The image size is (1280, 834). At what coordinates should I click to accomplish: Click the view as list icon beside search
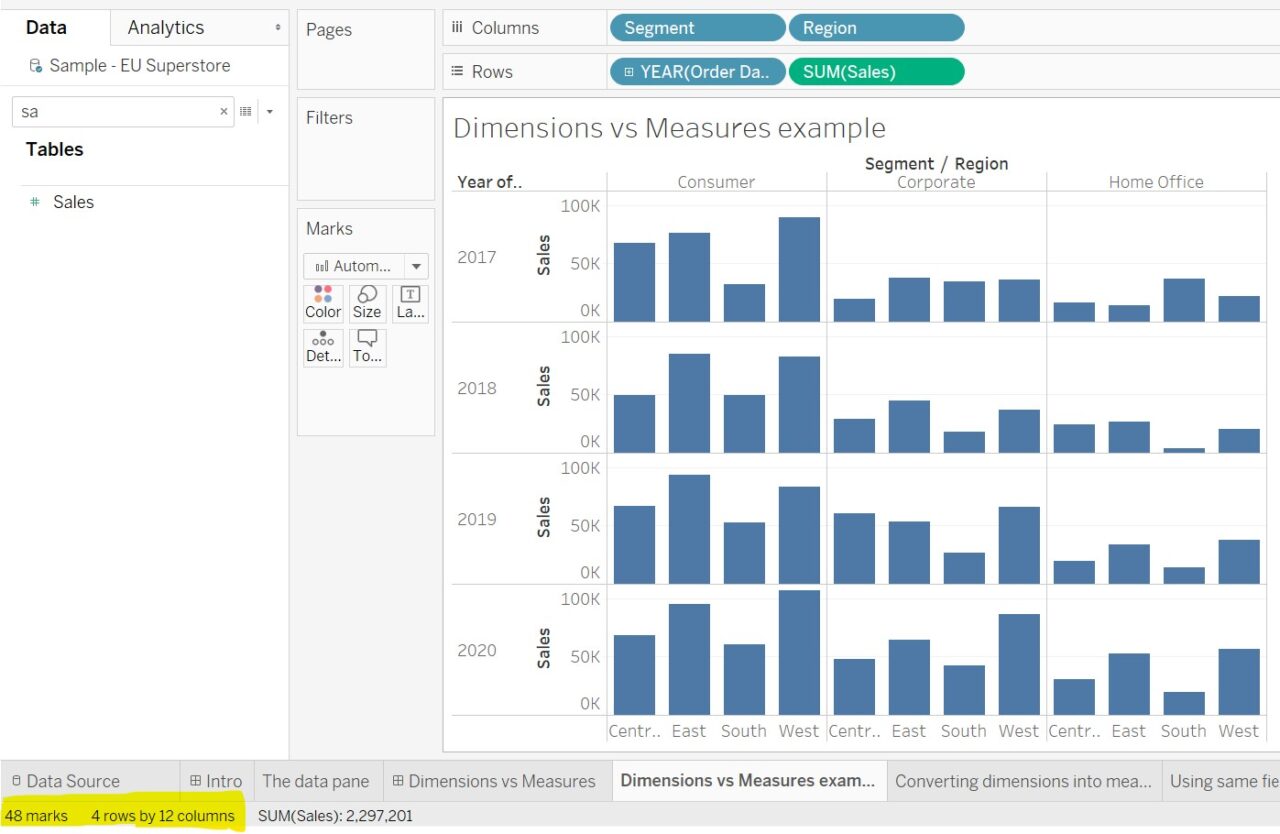[246, 112]
